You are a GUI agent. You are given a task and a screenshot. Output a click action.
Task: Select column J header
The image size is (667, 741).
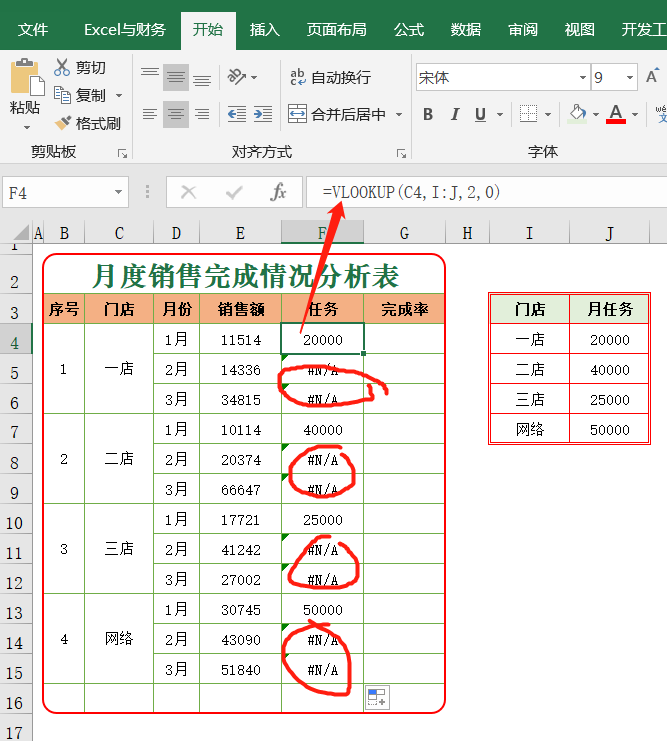610,233
